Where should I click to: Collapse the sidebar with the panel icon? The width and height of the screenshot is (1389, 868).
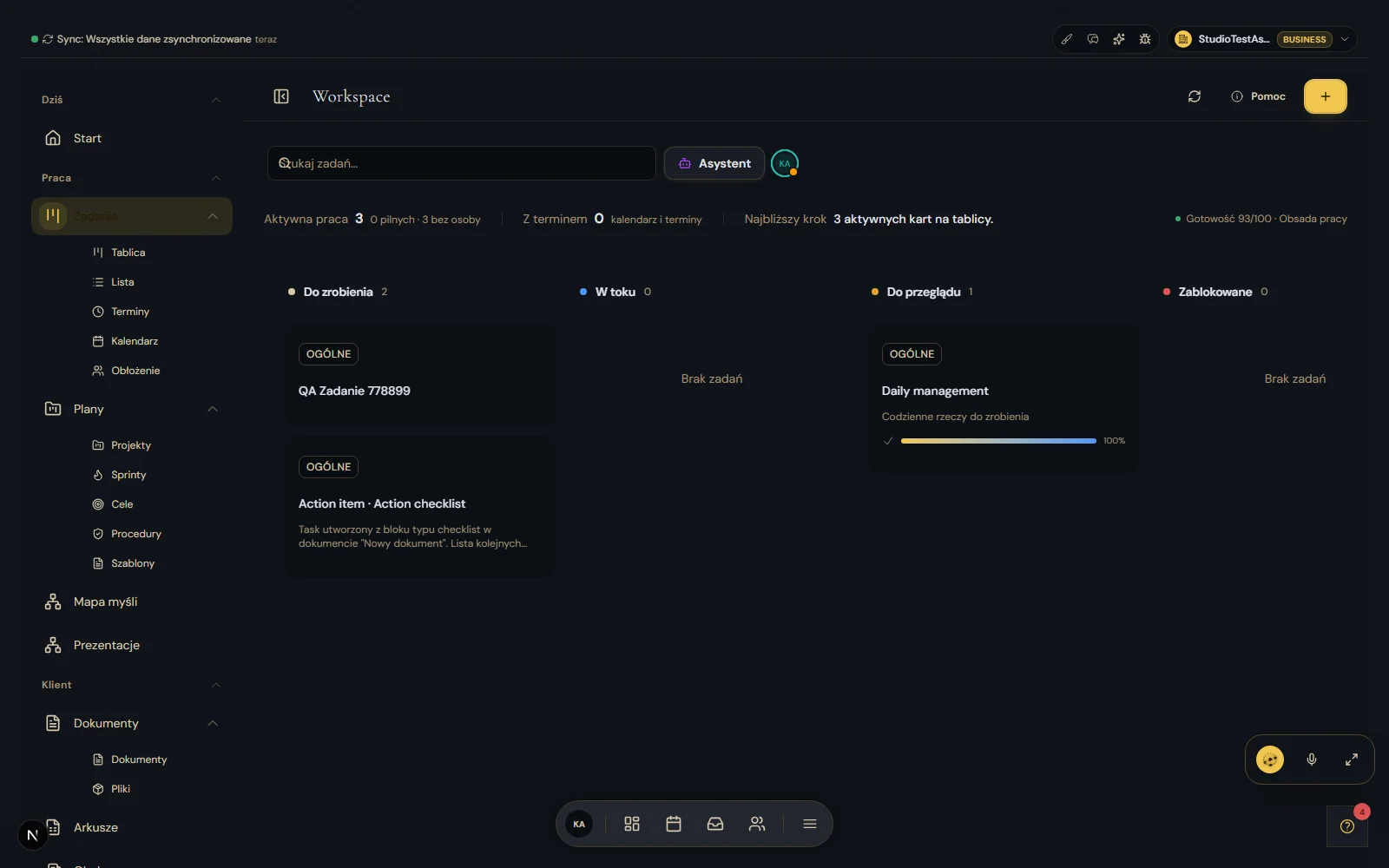pos(281,96)
